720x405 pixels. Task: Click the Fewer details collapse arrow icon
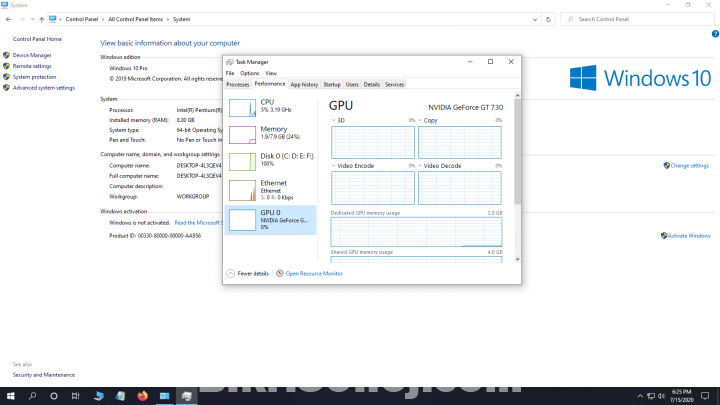(231, 273)
